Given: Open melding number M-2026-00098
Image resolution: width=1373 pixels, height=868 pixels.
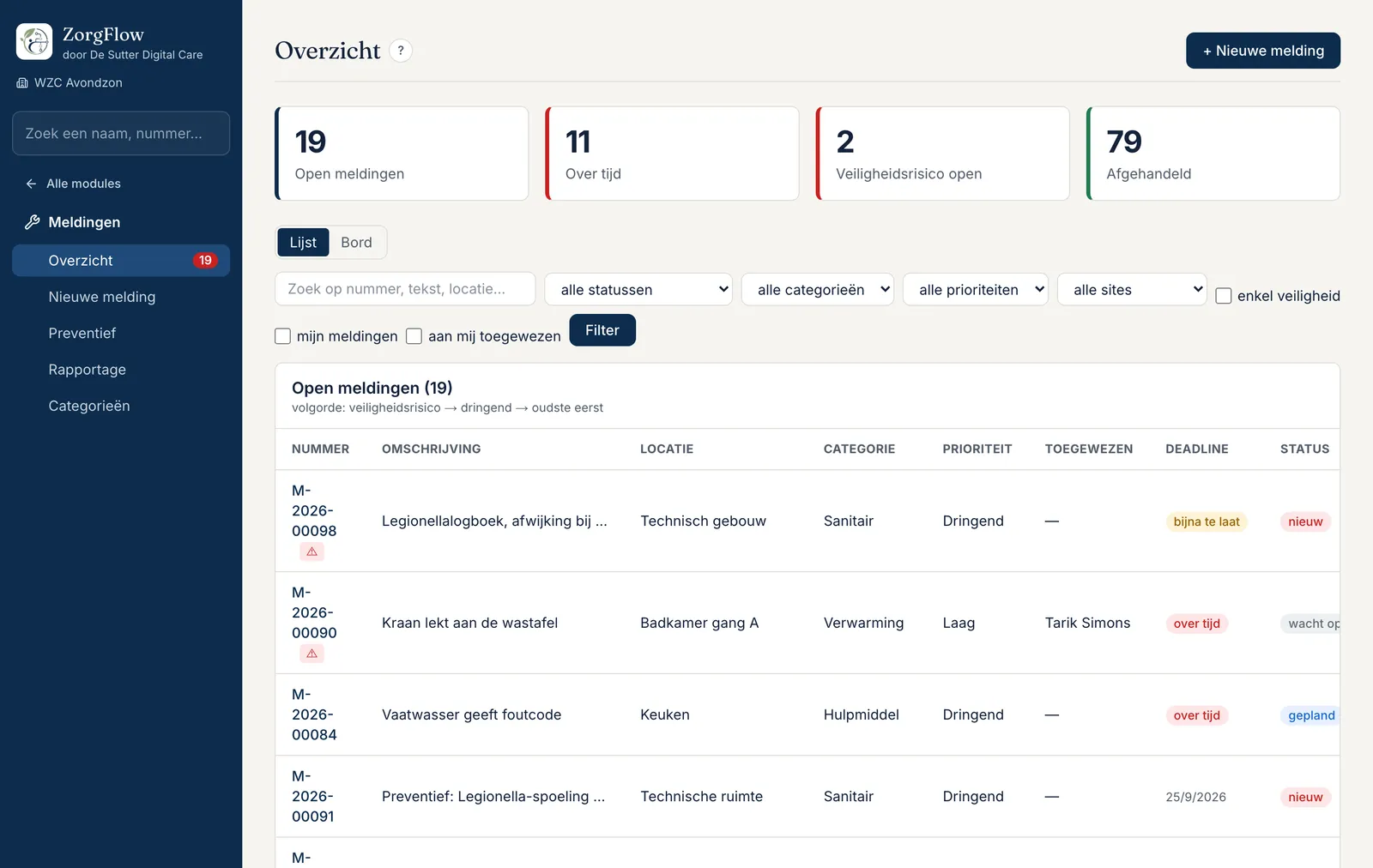Looking at the screenshot, I should point(314,510).
